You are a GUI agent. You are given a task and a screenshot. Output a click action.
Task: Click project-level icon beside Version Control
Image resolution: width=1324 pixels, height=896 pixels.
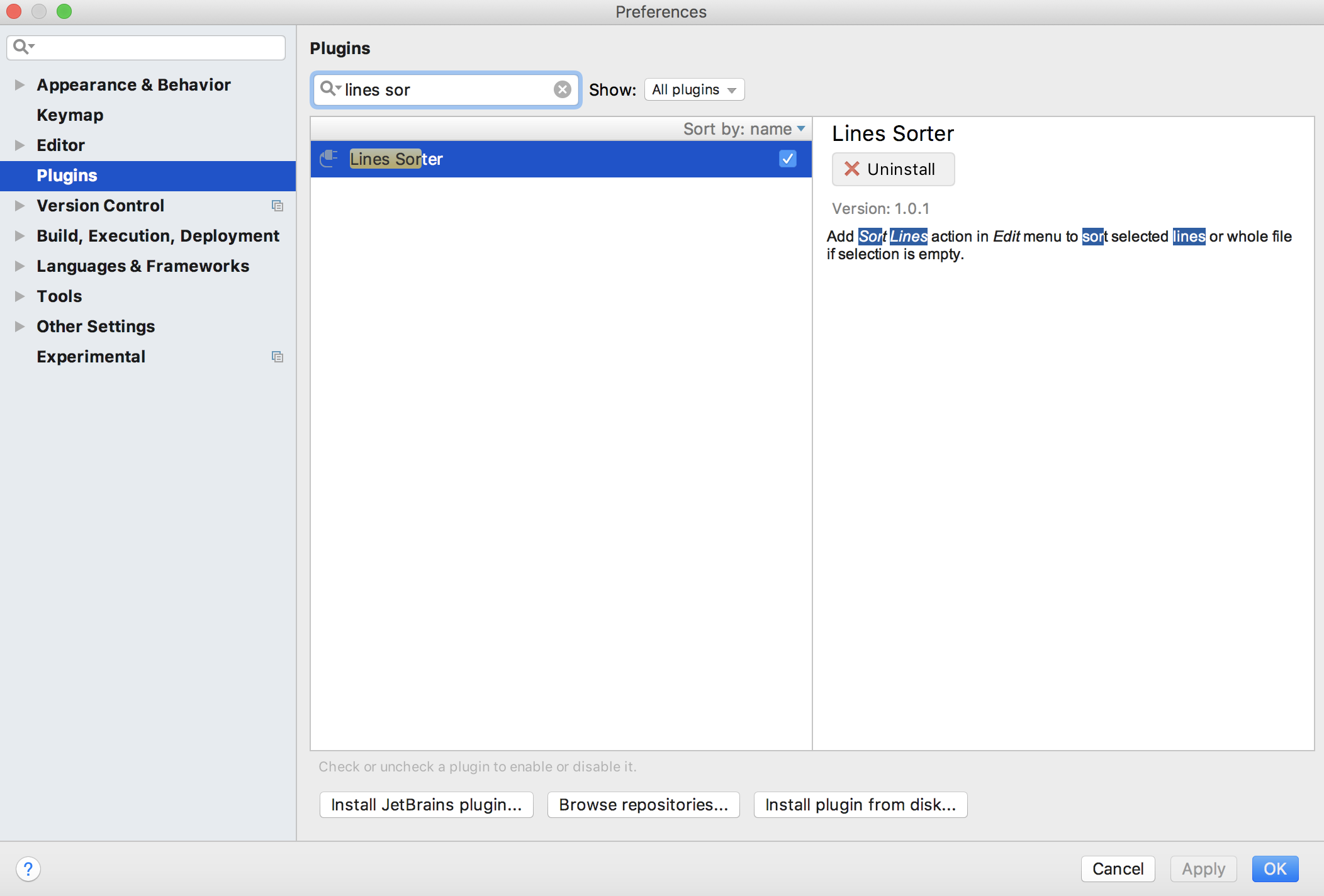tap(277, 206)
